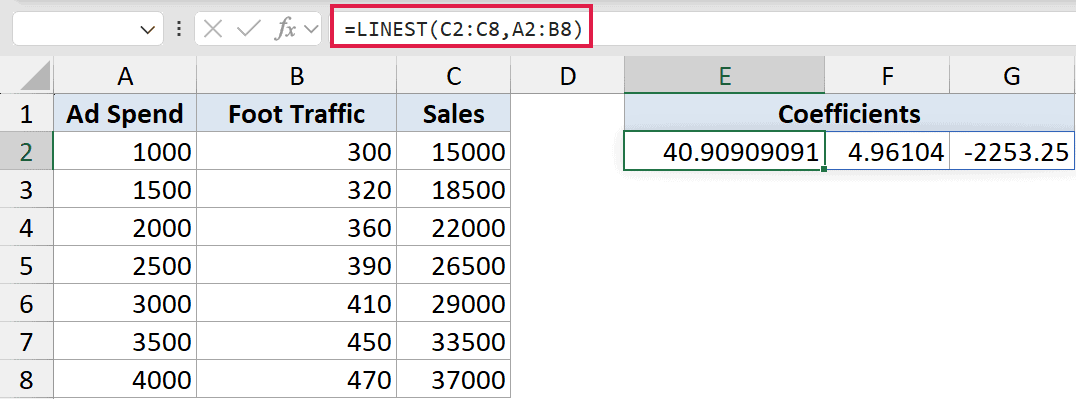Select column G header
Image resolution: width=1076 pixels, height=399 pixels.
pos(1011,76)
